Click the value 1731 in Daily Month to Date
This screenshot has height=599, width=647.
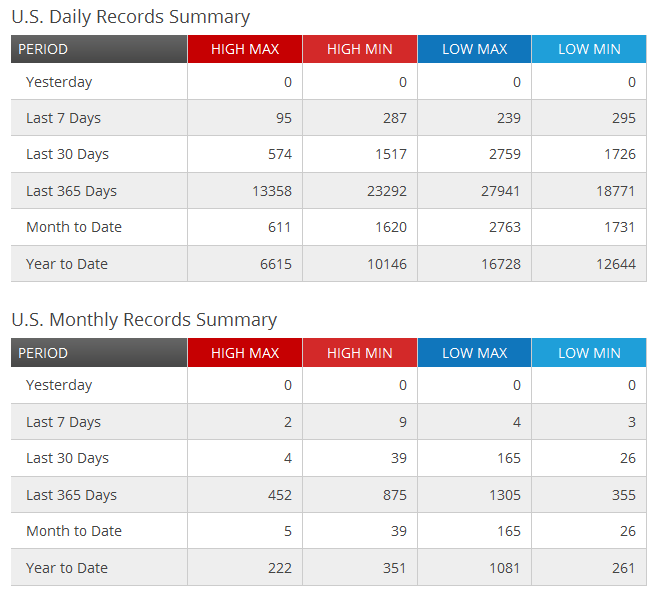tap(620, 227)
